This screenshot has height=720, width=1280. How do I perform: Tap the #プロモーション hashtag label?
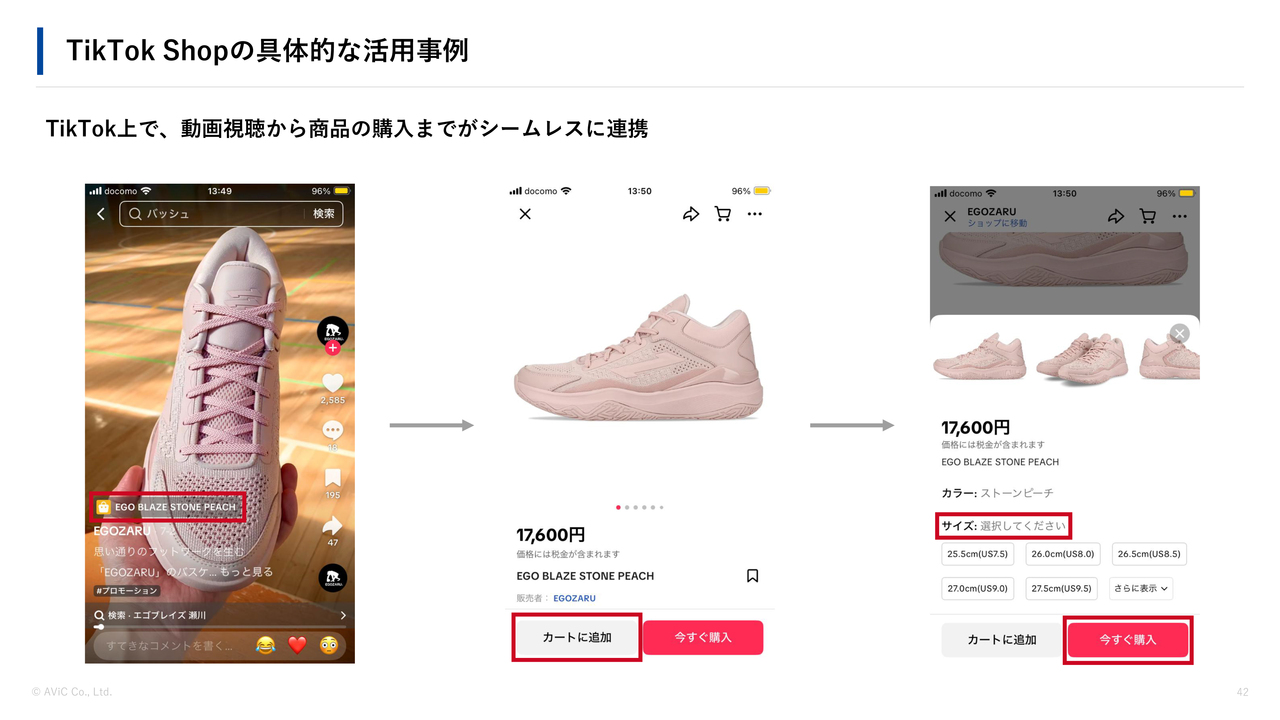coord(127,591)
